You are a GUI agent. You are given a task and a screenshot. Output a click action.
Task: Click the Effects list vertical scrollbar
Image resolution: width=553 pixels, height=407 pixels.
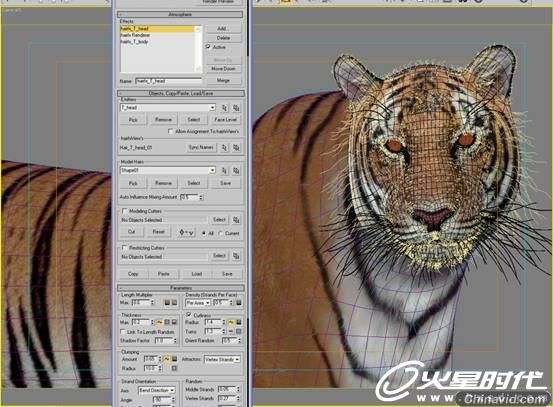(x=199, y=48)
